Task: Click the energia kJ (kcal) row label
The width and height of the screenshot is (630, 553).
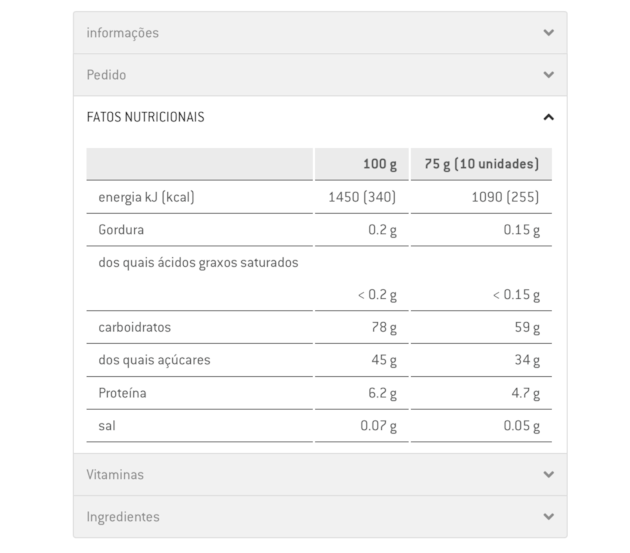Action: [x=146, y=197]
